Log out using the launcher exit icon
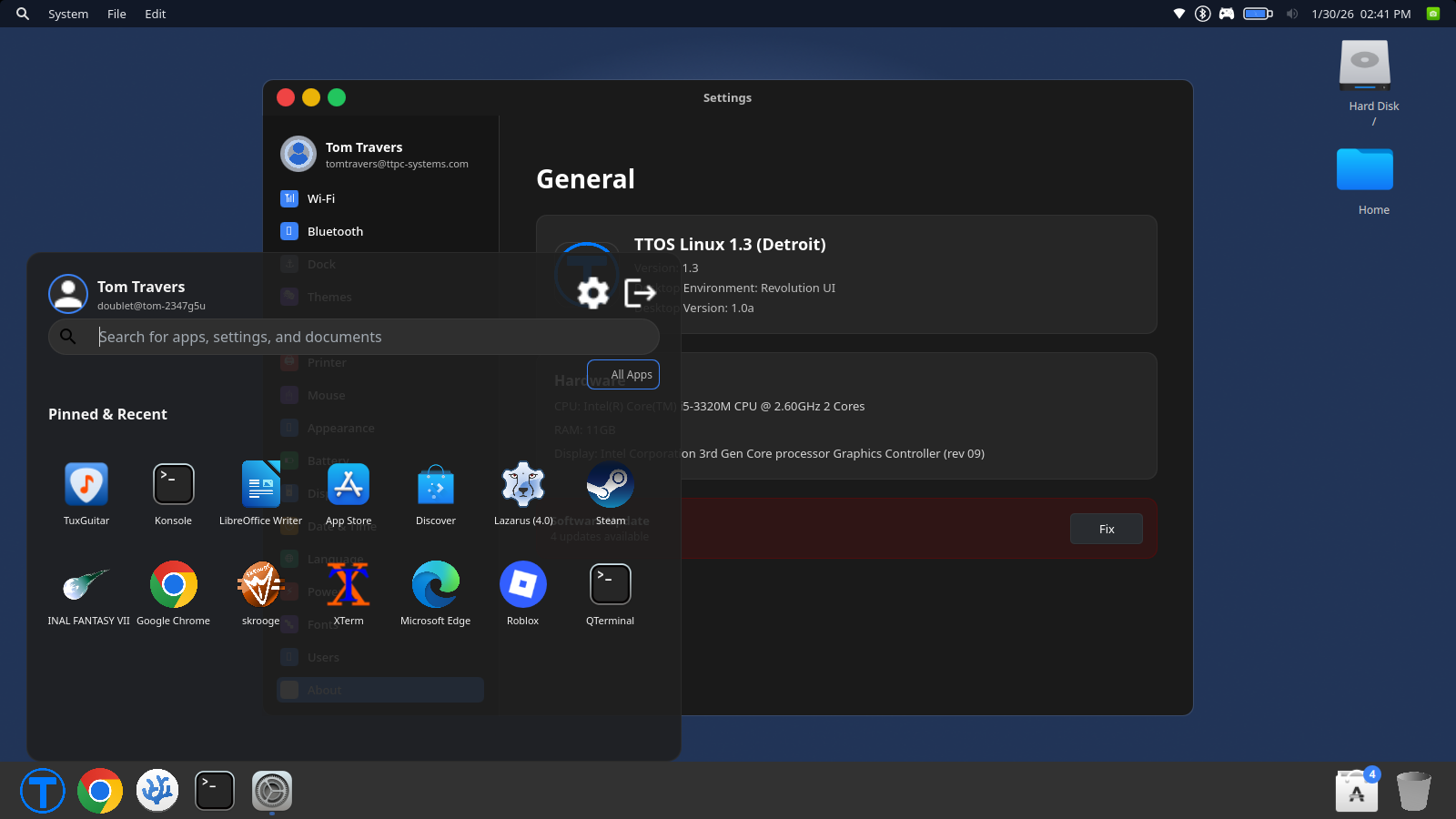 tap(641, 293)
